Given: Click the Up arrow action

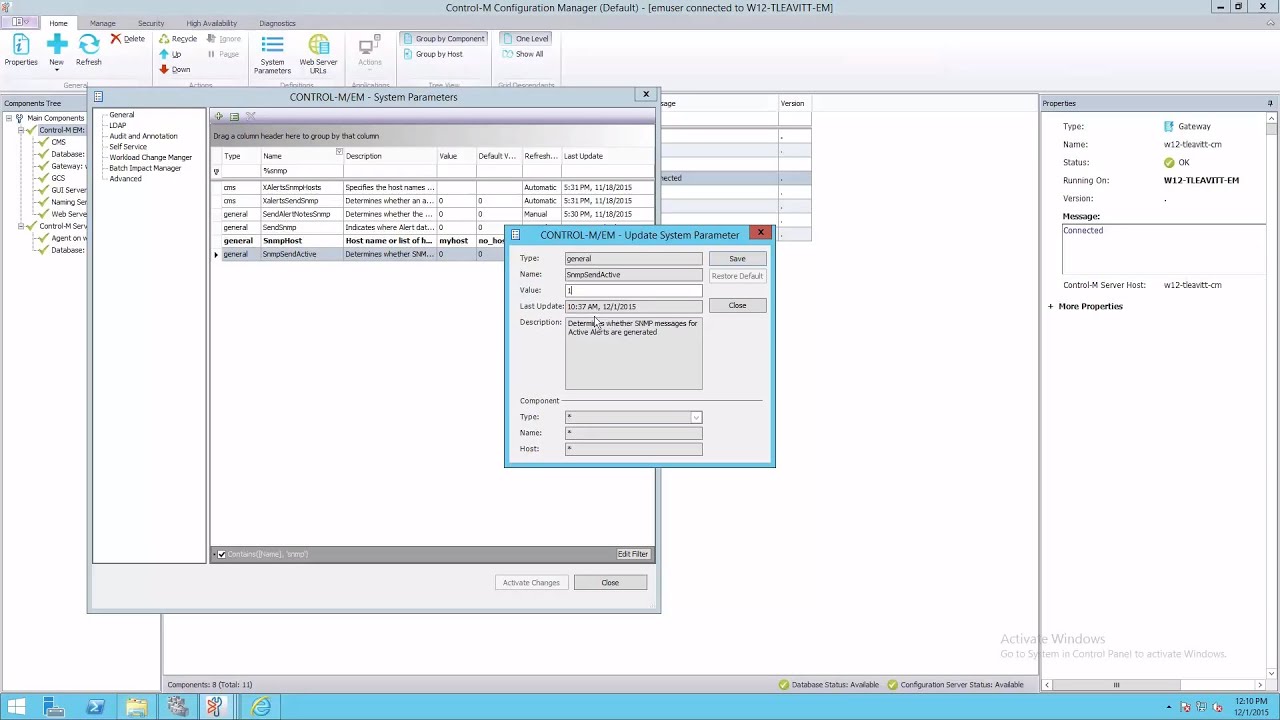Looking at the screenshot, I should click(170, 54).
